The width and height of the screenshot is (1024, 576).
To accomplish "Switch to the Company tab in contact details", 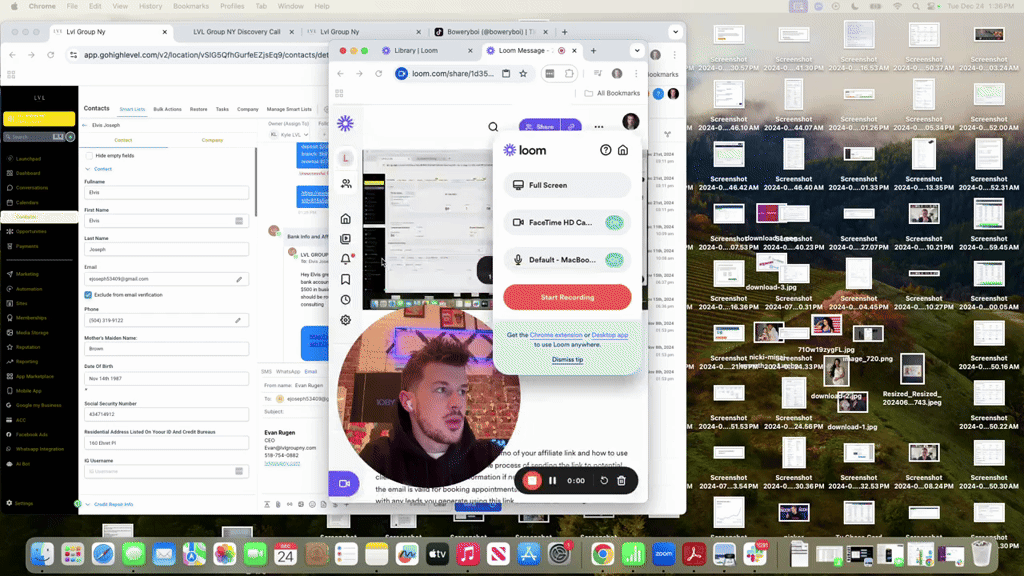I will coord(212,140).
